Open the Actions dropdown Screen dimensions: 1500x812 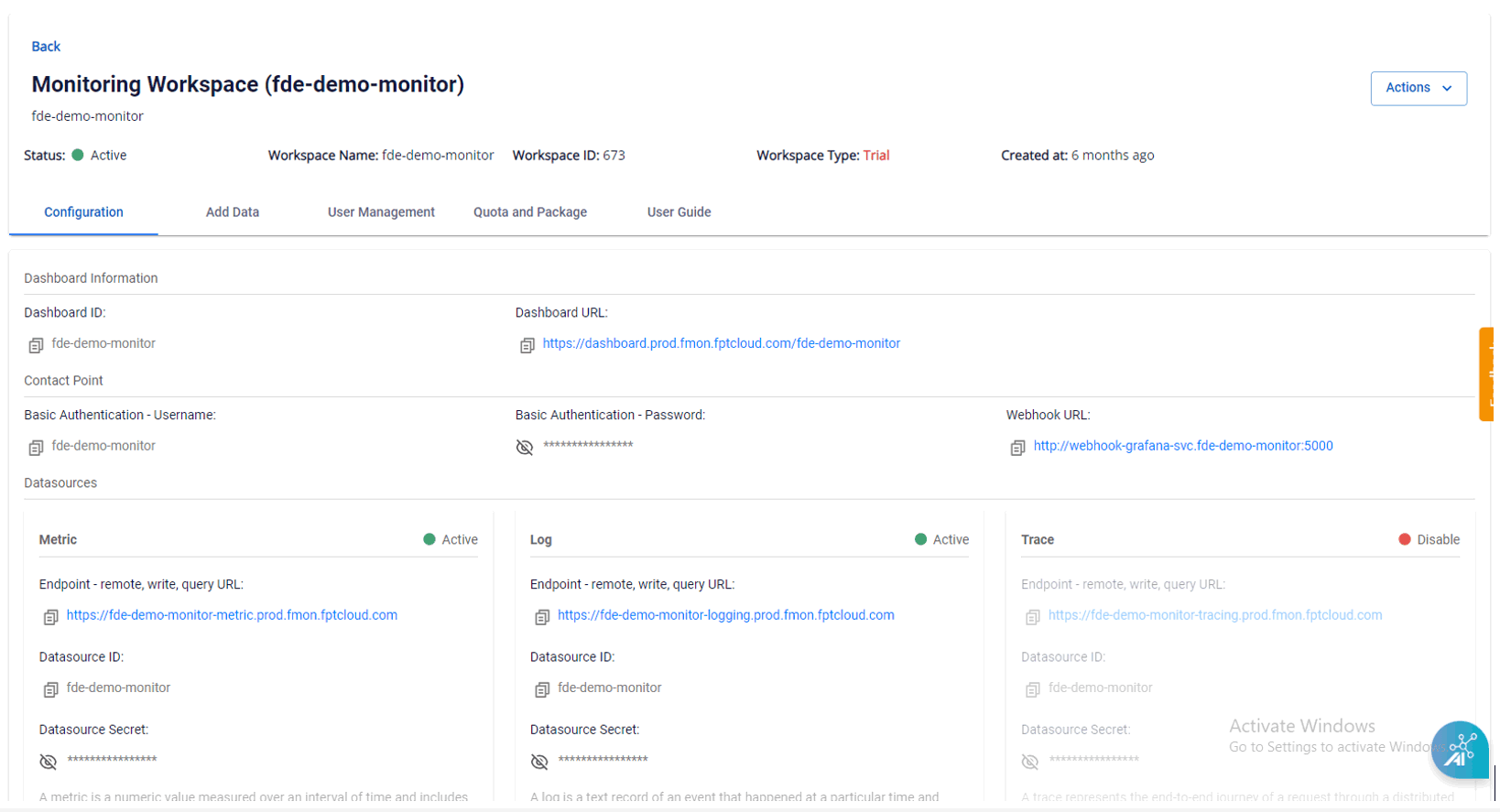[1418, 88]
